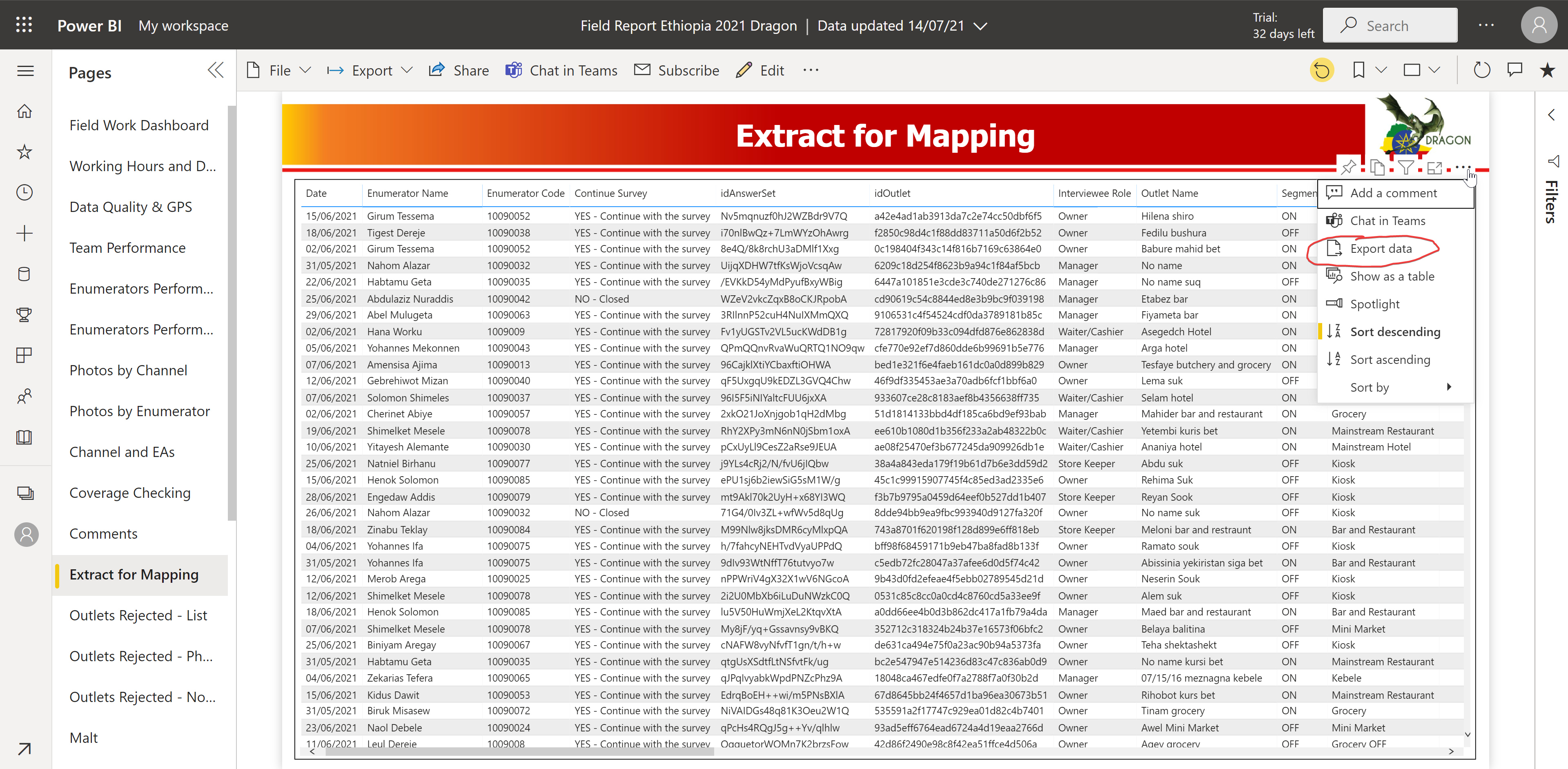The height and width of the screenshot is (769, 1568).
Task: Open the Comments speech bubble icon
Action: point(1515,71)
